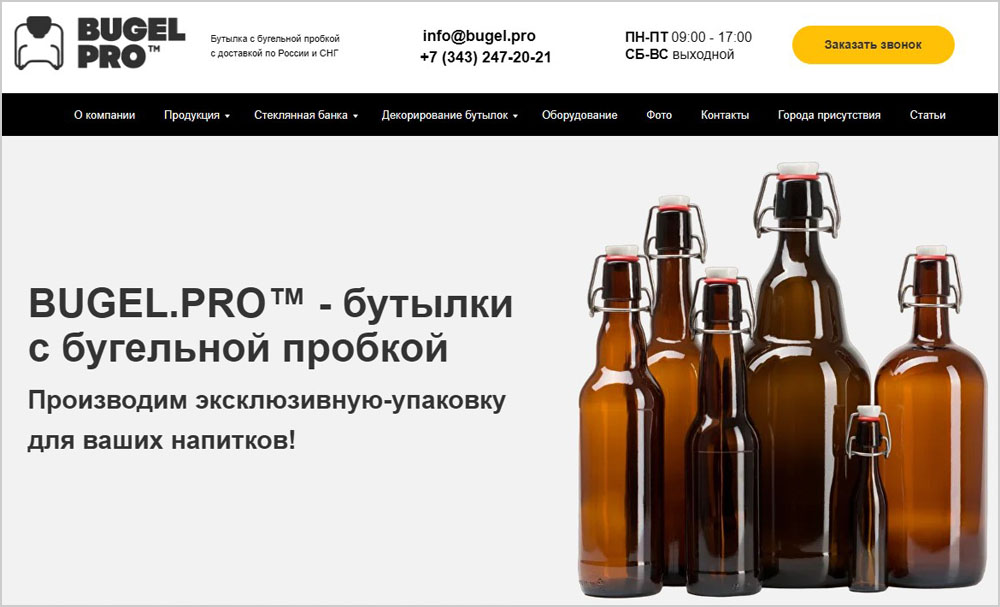1000x607 pixels.
Task: Open the 'О компании' menu item
Action: pos(105,115)
